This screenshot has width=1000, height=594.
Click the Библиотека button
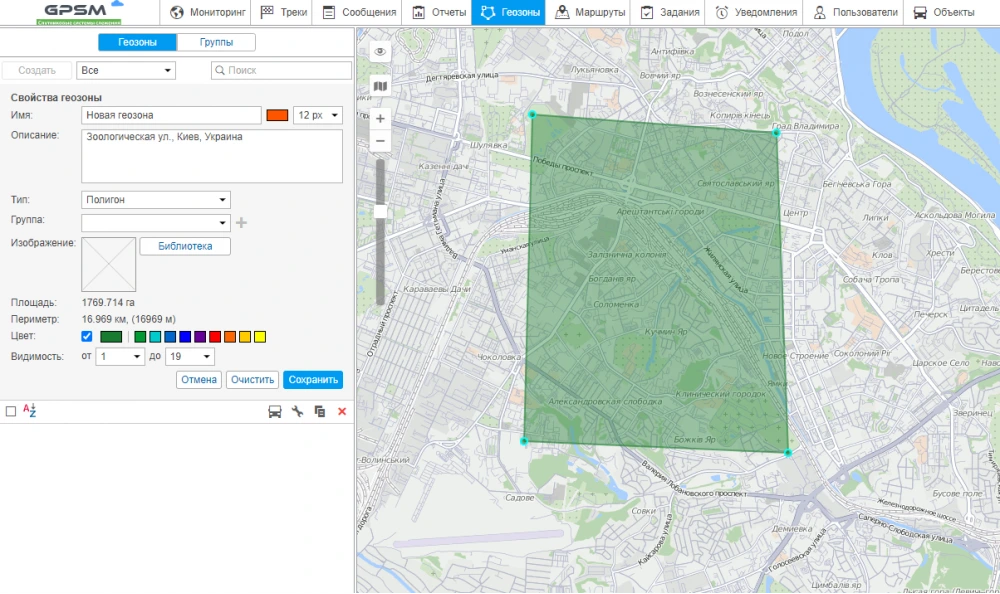tap(185, 246)
